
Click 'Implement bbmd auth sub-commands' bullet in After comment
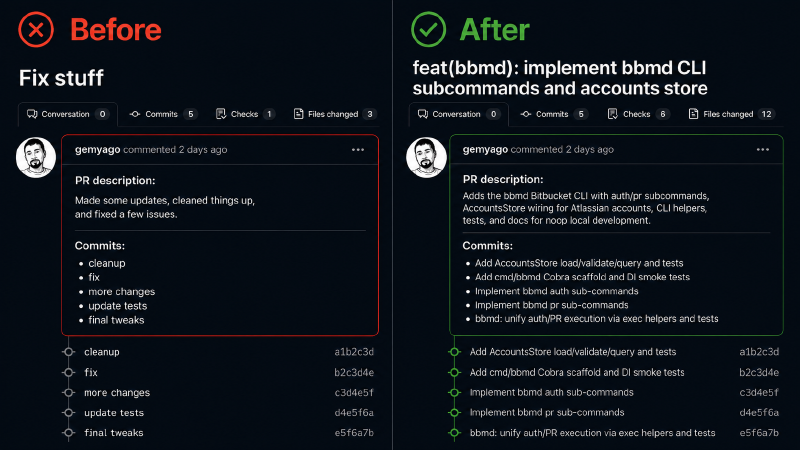click(557, 291)
